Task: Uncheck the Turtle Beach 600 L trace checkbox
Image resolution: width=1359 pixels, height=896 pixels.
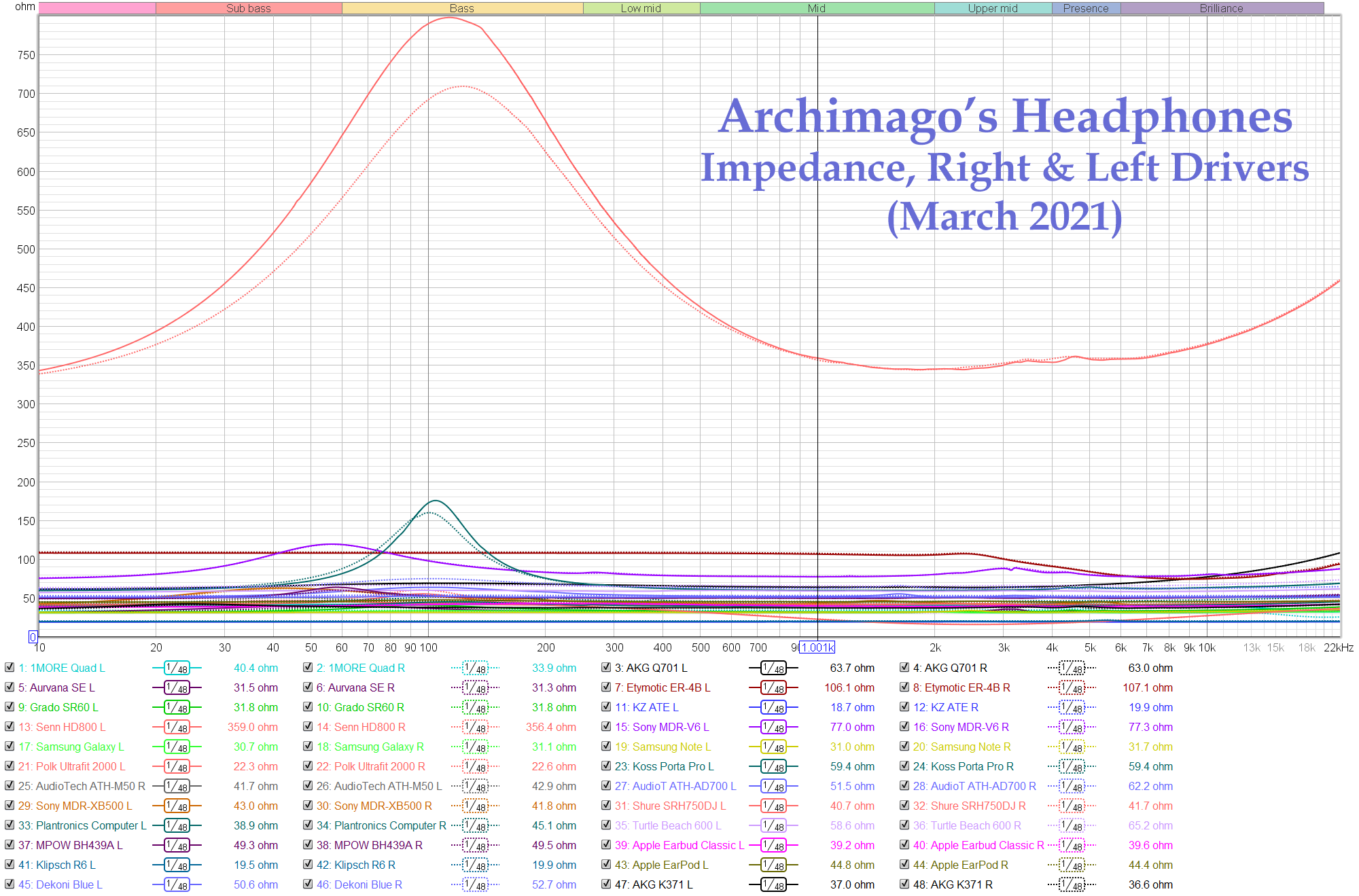Action: tap(606, 825)
